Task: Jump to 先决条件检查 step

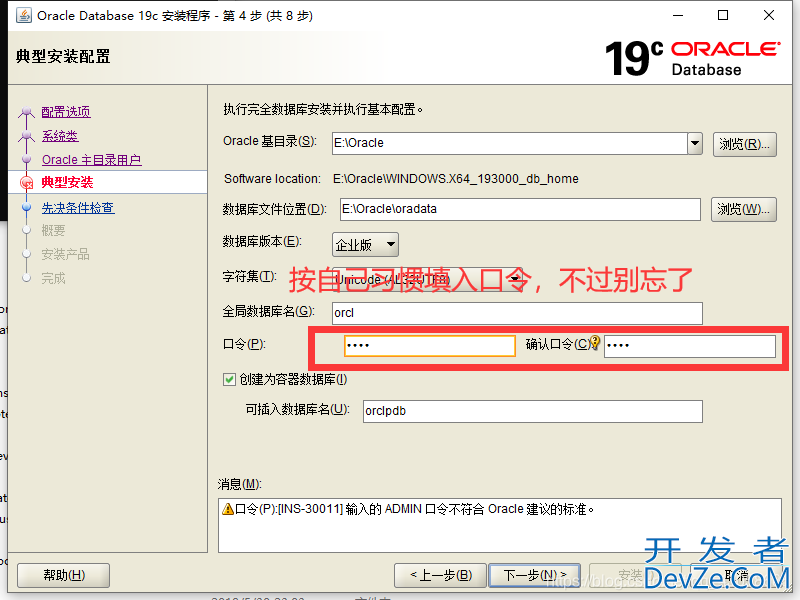Action: 78,208
